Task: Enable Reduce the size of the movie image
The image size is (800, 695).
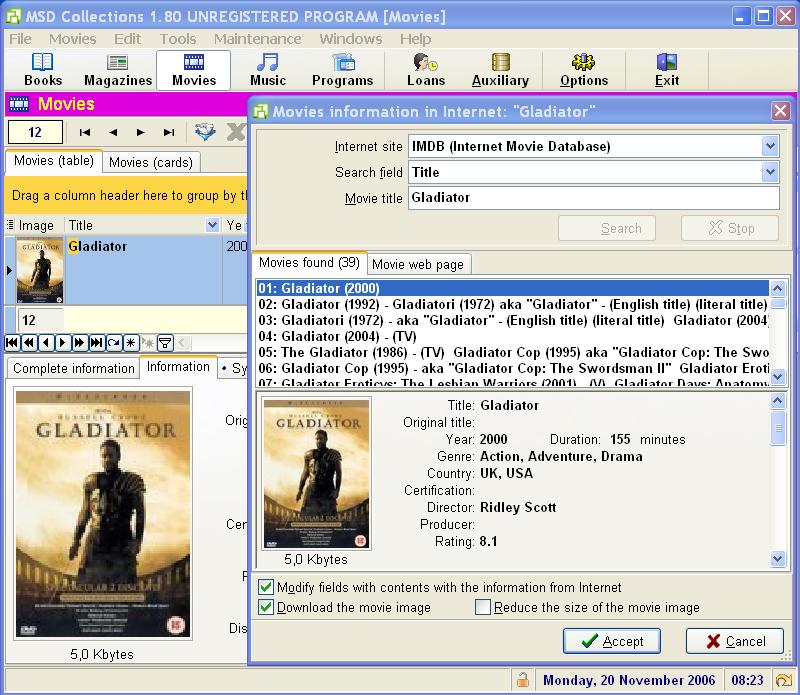Action: click(x=483, y=608)
